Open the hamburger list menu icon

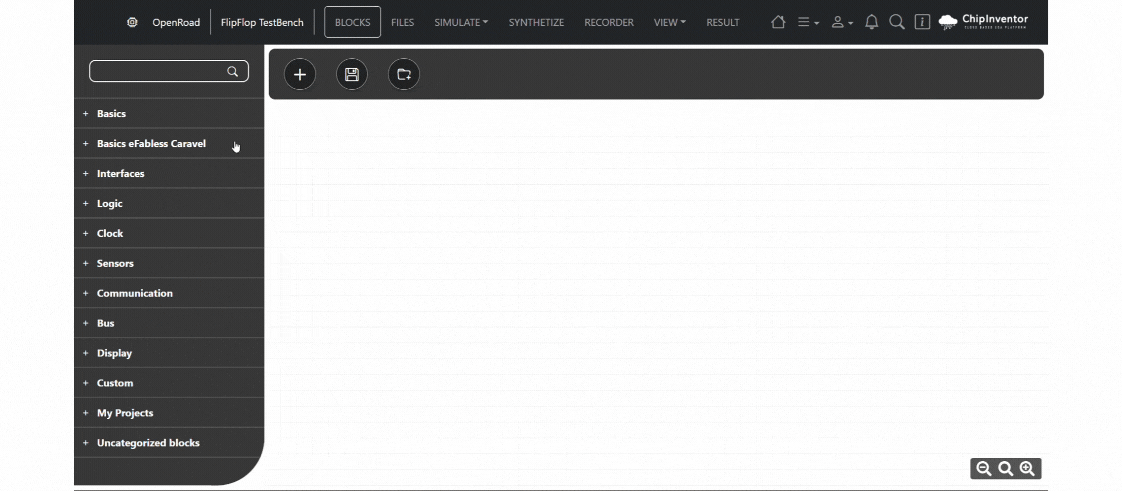click(x=808, y=22)
